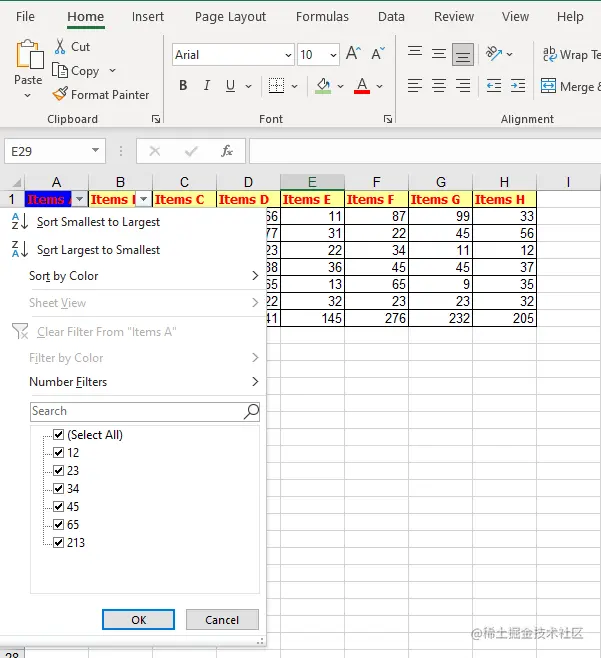Image resolution: width=601 pixels, height=658 pixels.
Task: Decrease font size with the smaller A icon
Action: point(378,54)
